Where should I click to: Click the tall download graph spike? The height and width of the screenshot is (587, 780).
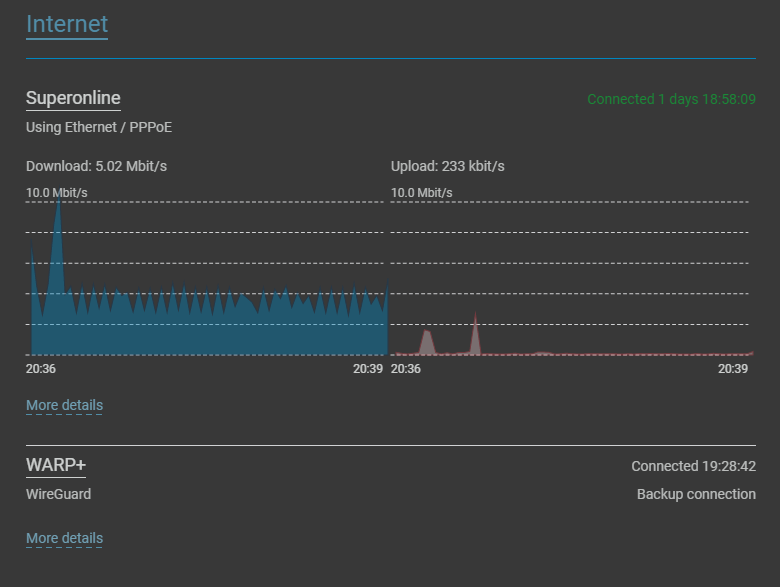pos(58,239)
